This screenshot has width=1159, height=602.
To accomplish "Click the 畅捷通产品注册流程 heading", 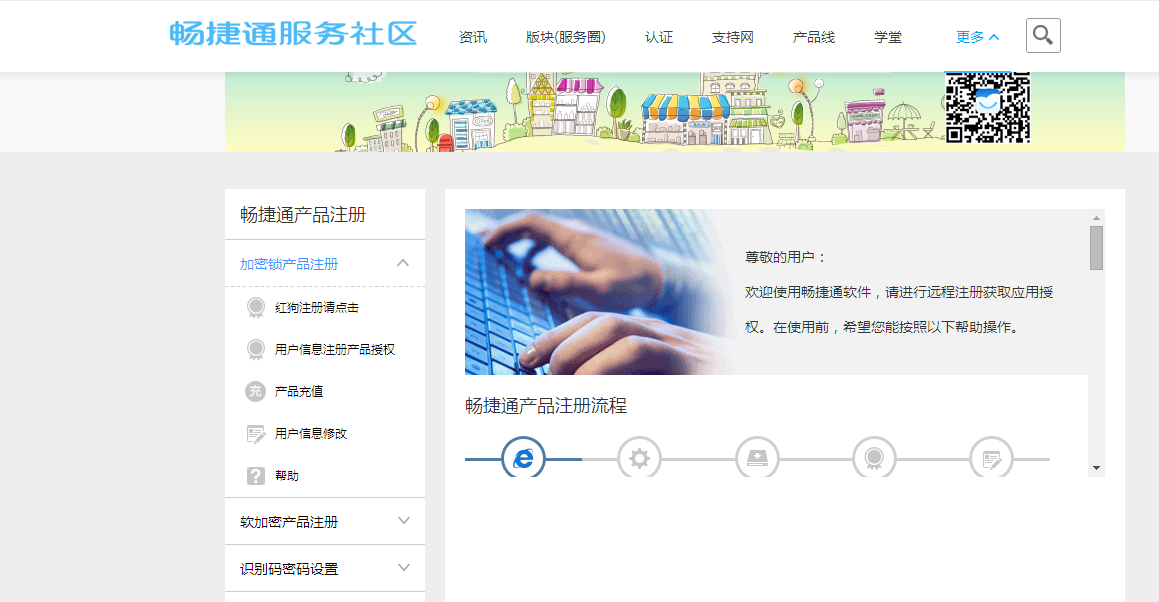I will [x=545, y=405].
